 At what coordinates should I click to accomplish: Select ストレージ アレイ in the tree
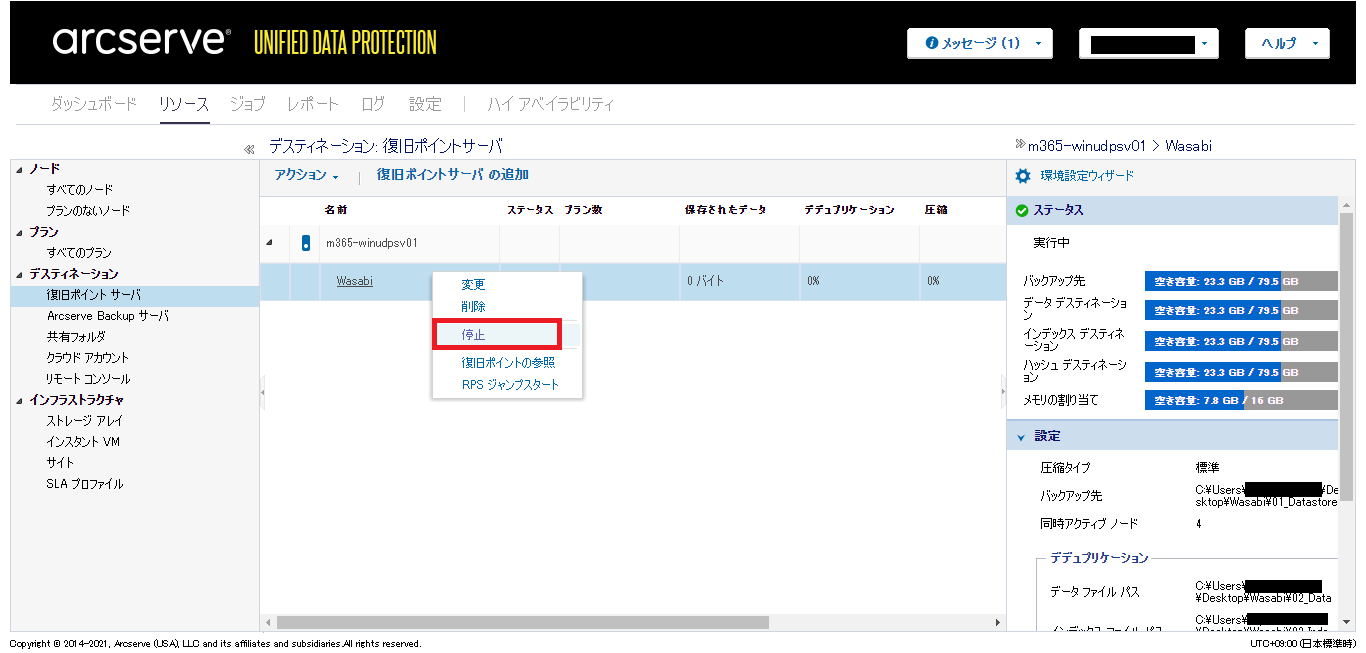[x=85, y=421]
